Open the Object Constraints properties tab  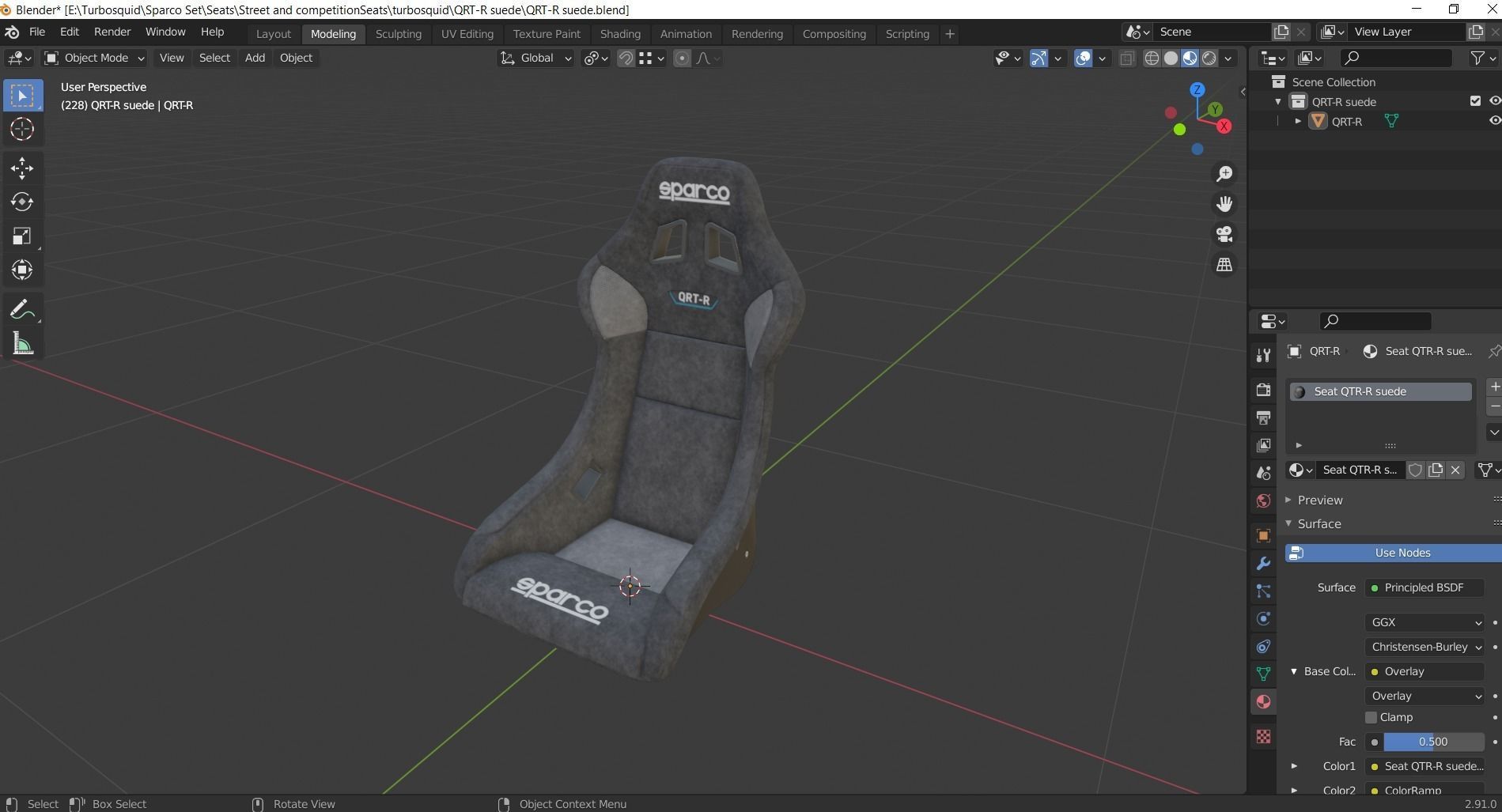[1263, 646]
